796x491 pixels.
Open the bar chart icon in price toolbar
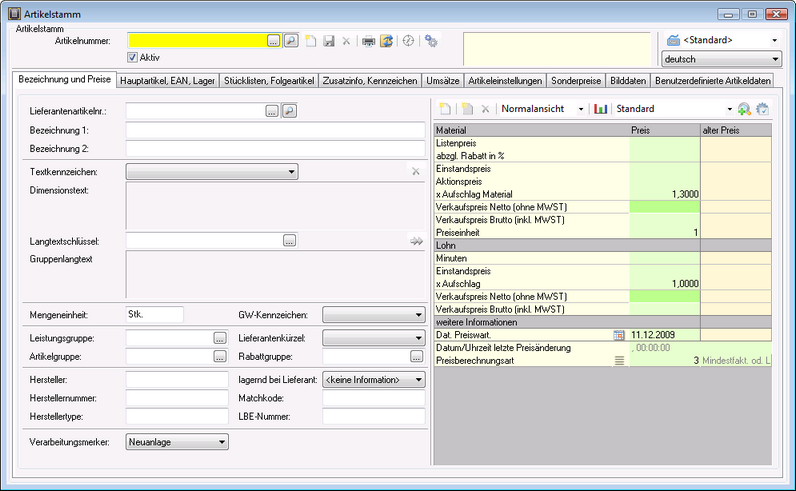[601, 108]
